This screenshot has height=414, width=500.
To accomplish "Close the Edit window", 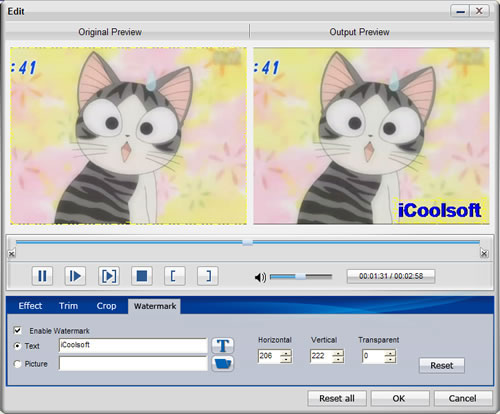I will [479, 11].
